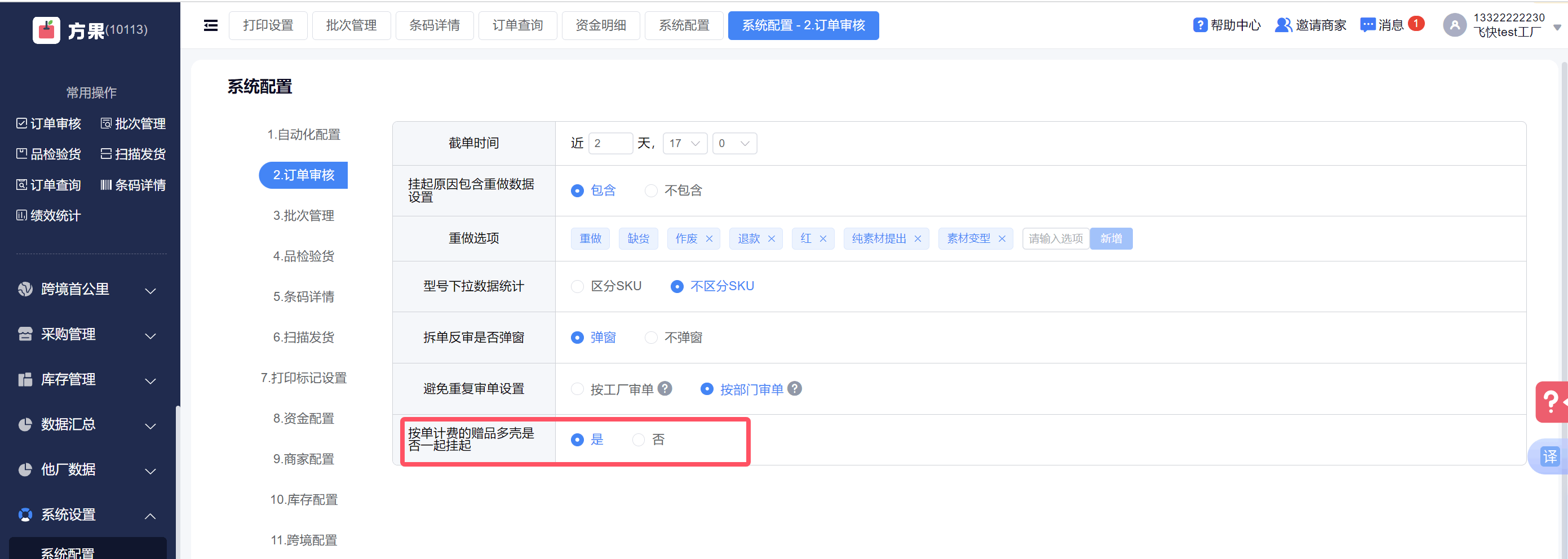
Task: Remove the 作废 tag via its X
Action: point(709,239)
